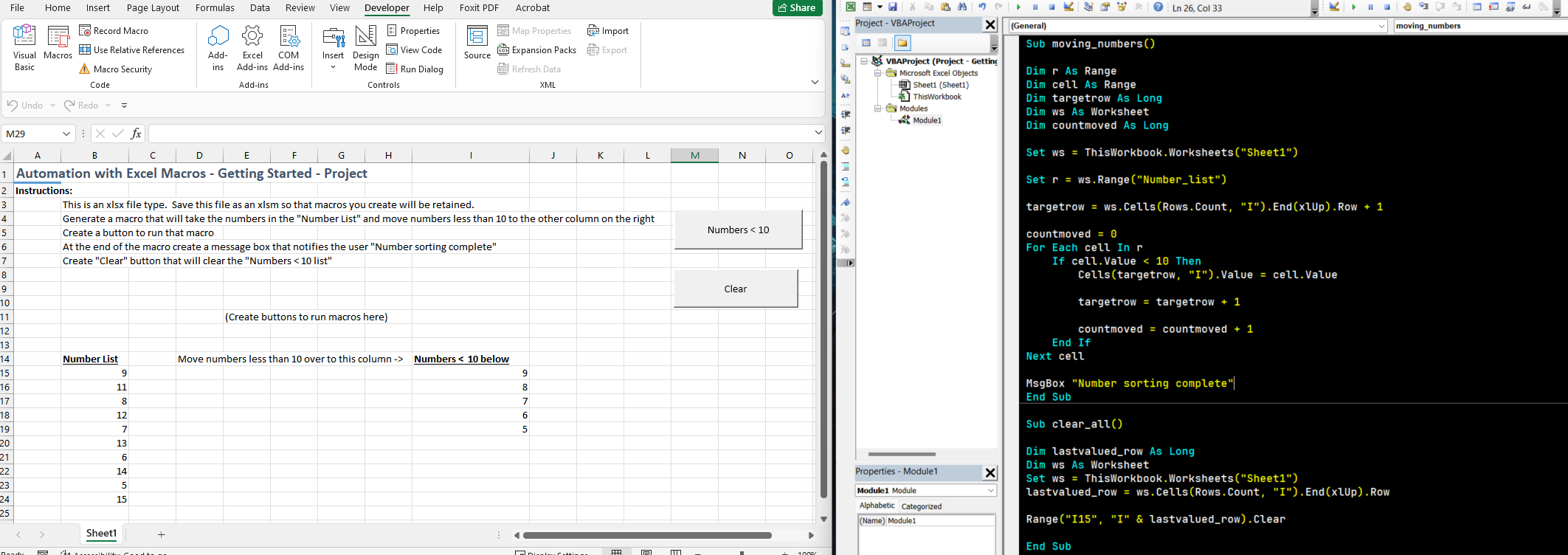Select column M header
Image resolution: width=1568 pixels, height=555 pixels.
pyautogui.click(x=694, y=155)
